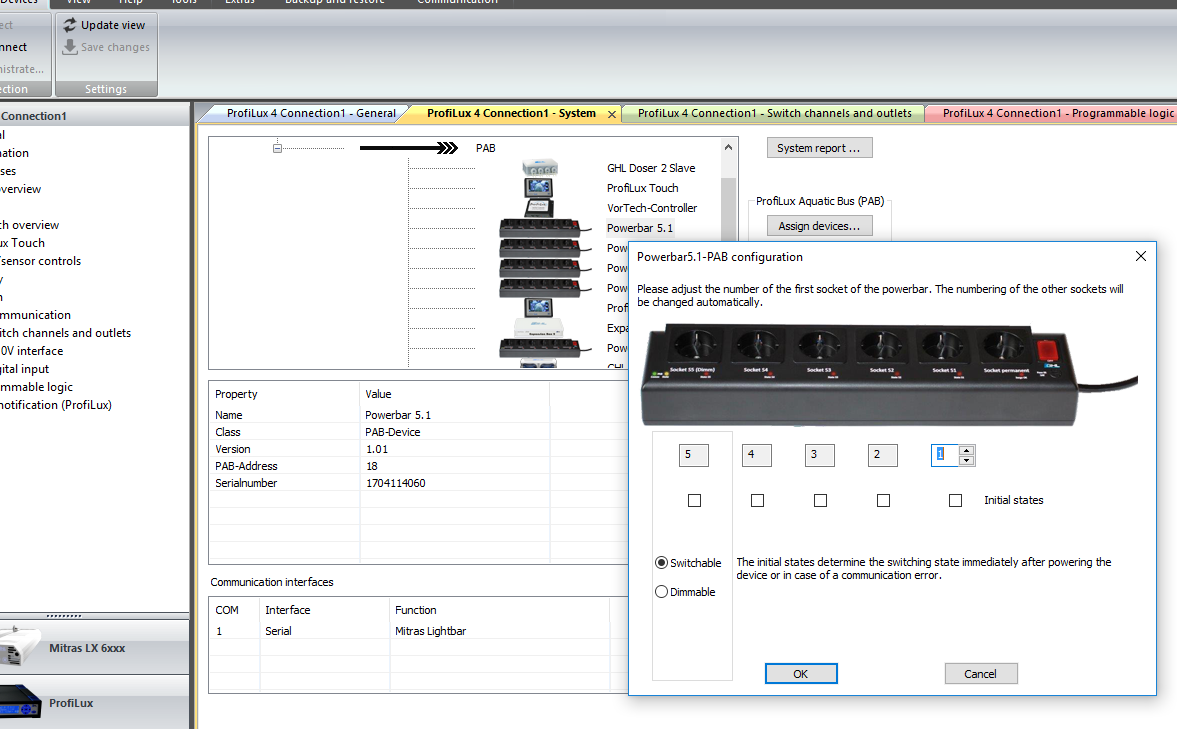The image size is (1177, 729).
Task: Click the Class value PAB-Device
Action: [x=393, y=432]
